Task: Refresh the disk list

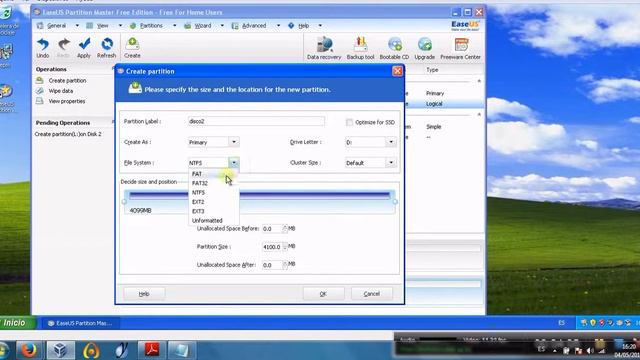Action: 107,48
